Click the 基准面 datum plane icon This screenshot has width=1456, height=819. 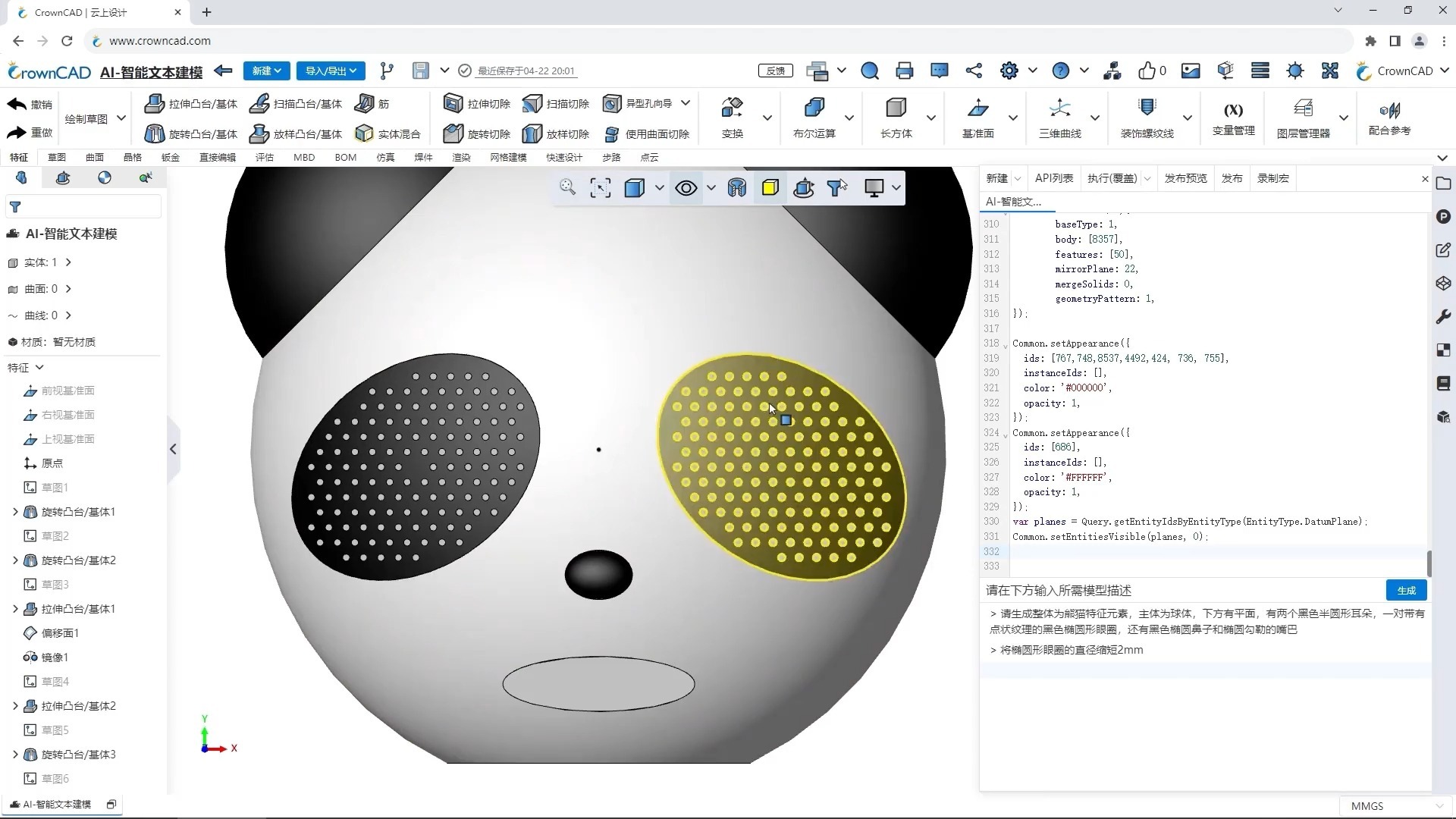click(977, 108)
